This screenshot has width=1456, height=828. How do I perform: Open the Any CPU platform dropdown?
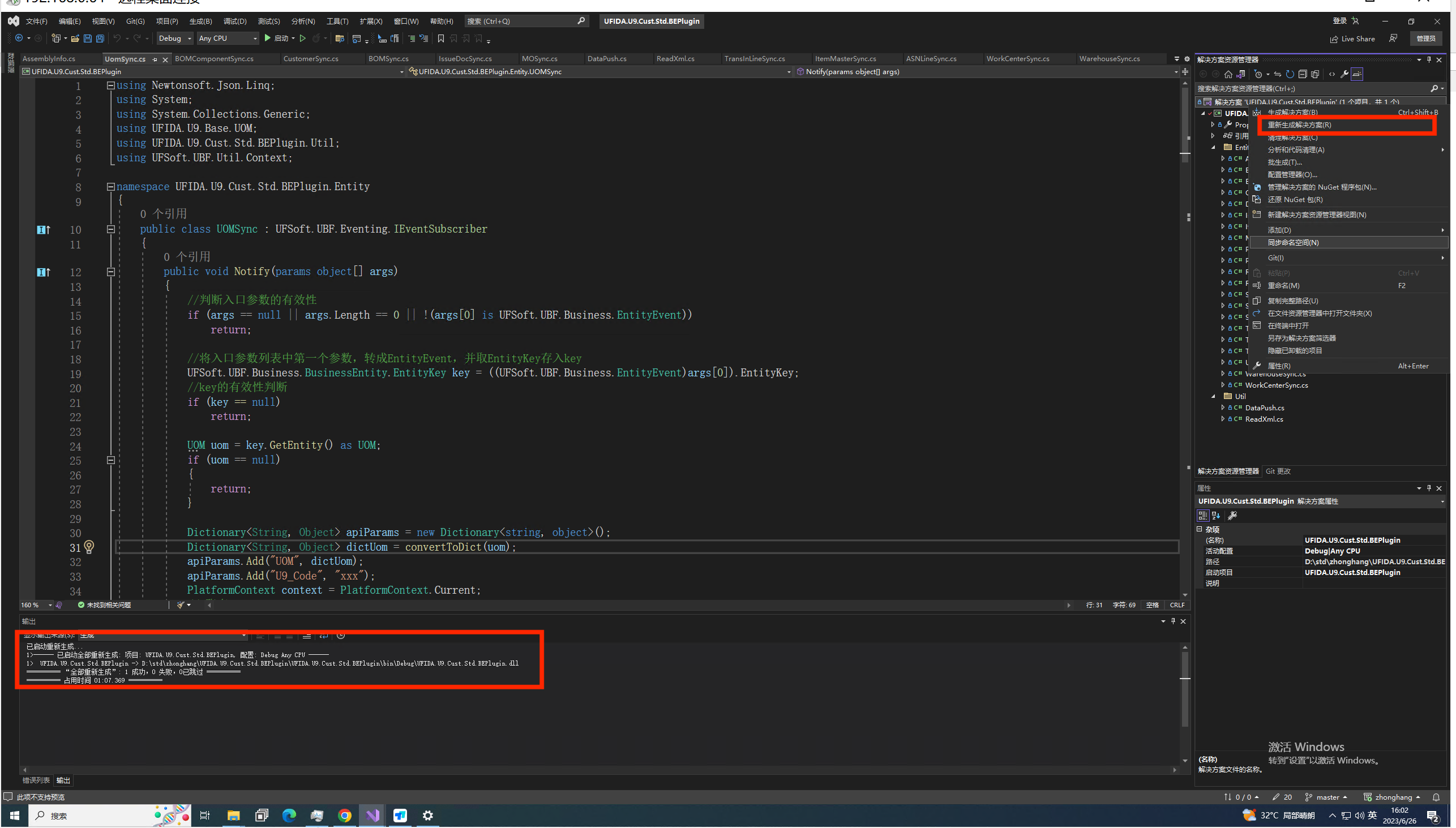click(x=228, y=38)
